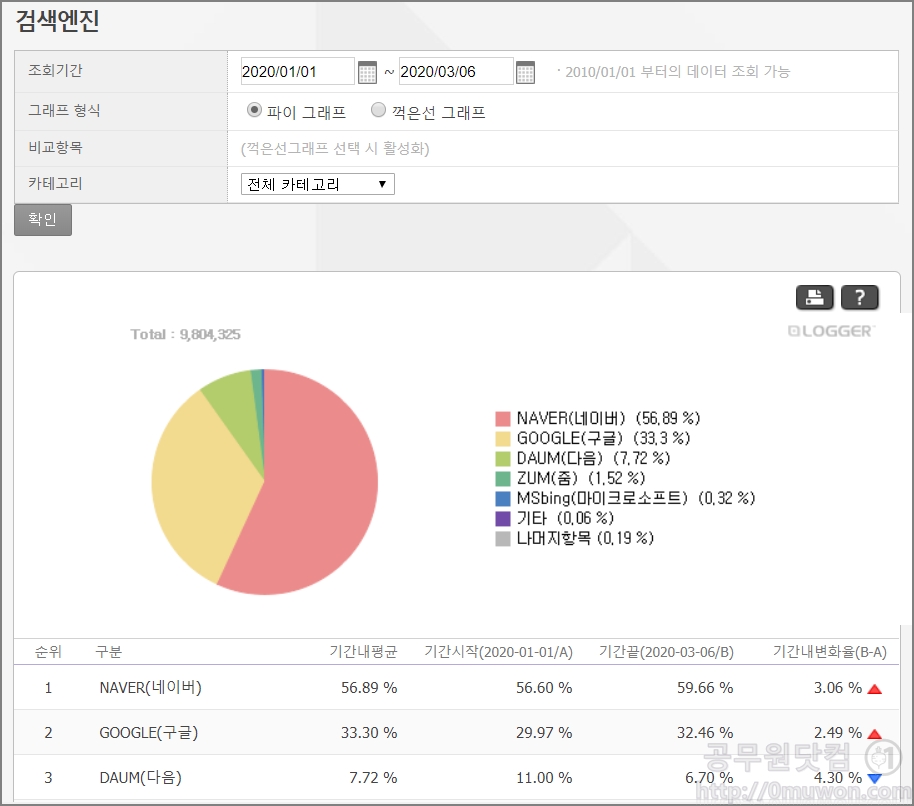Click the 56.89 % average cell
The width and height of the screenshot is (914, 806).
click(x=369, y=688)
